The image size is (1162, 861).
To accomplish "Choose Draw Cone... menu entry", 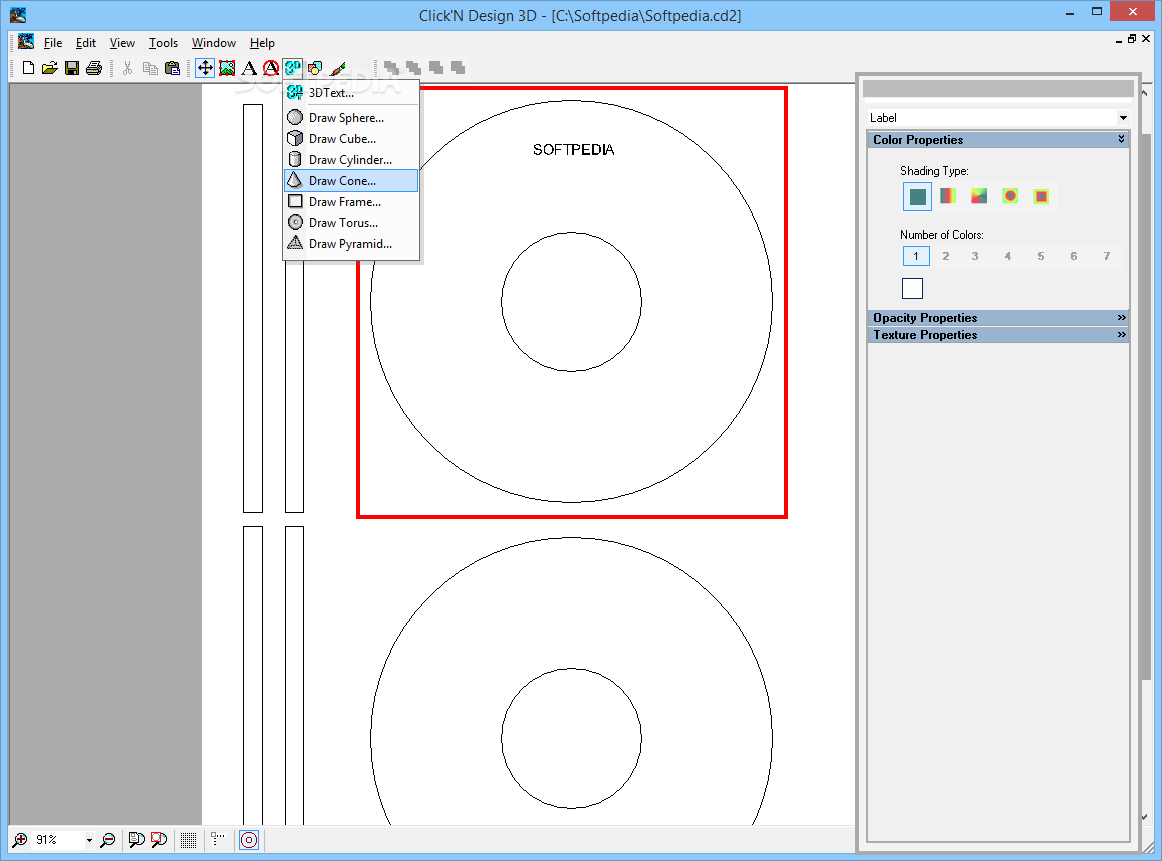I will pyautogui.click(x=351, y=181).
